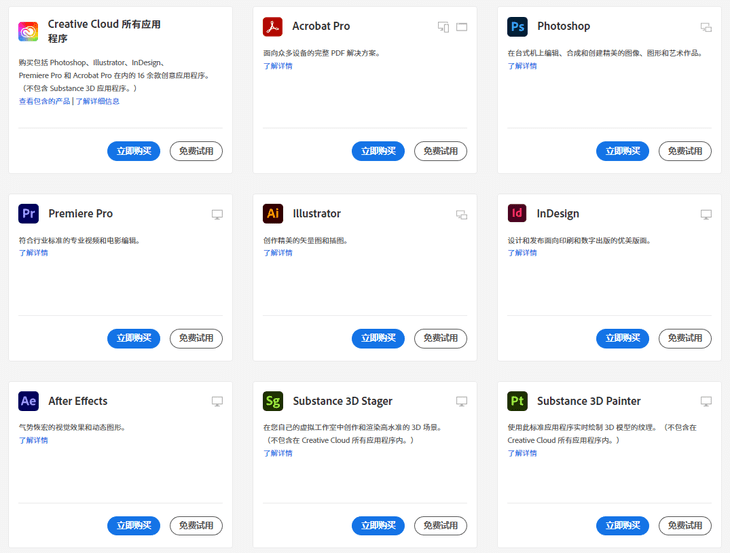Open 了解详细信息 link in Creative Cloud card
This screenshot has width=730, height=553.
tap(98, 101)
